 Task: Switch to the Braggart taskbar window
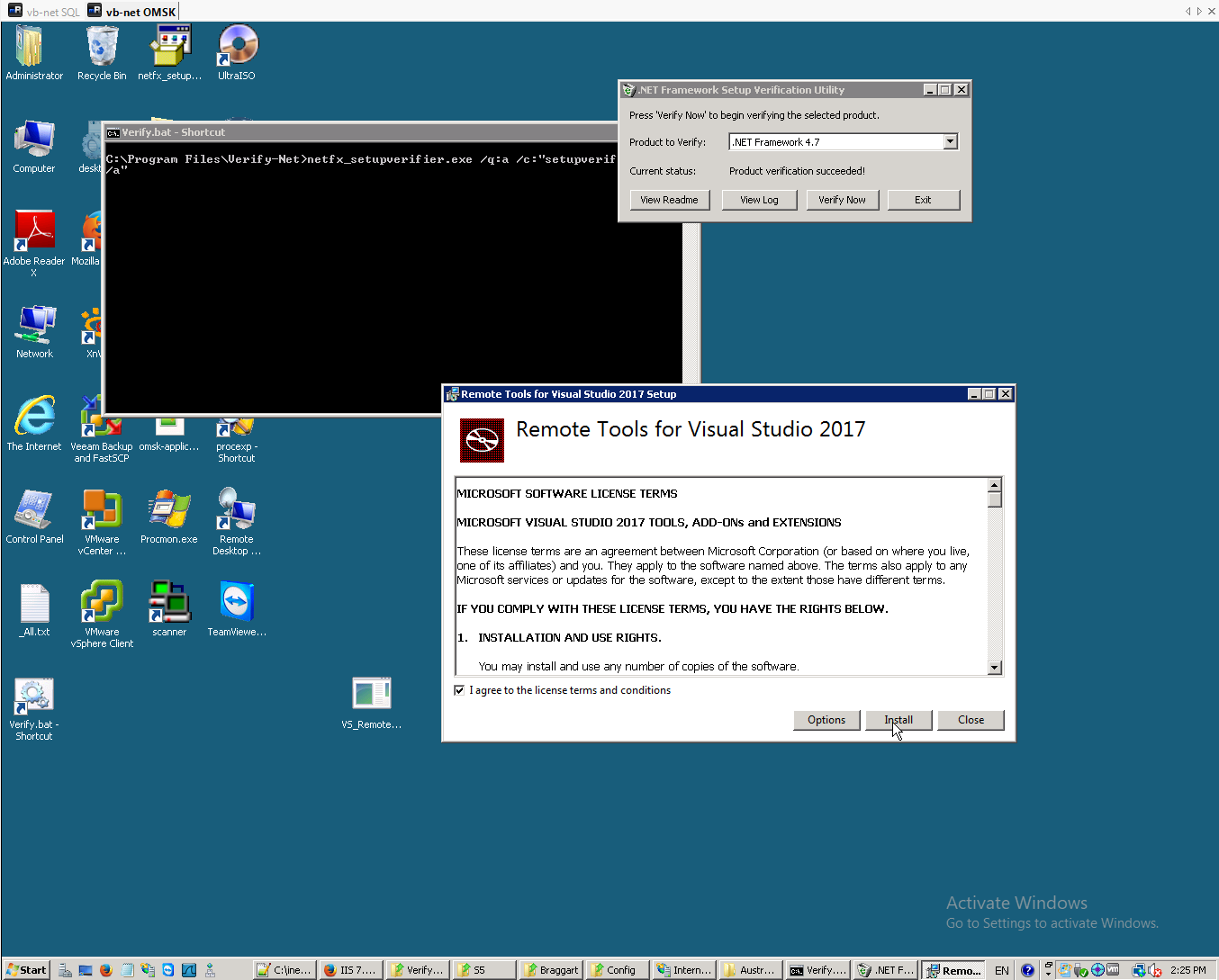(x=552, y=970)
